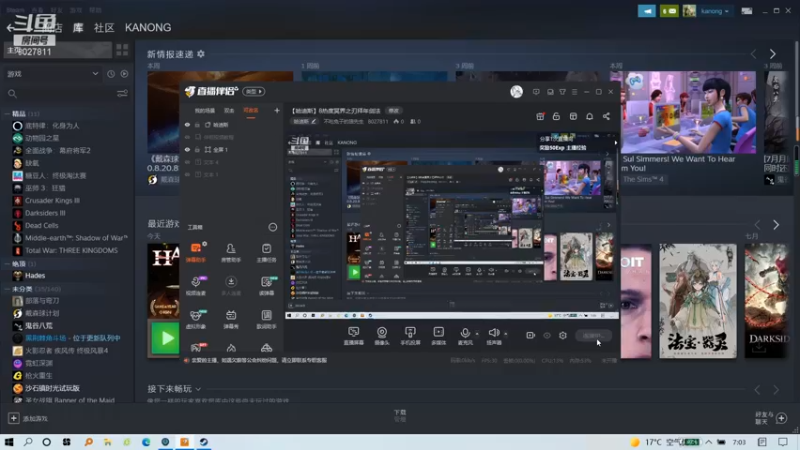This screenshot has height=450, width=800.
Task: Open the streaming companion settings gear
Action: tap(563, 335)
